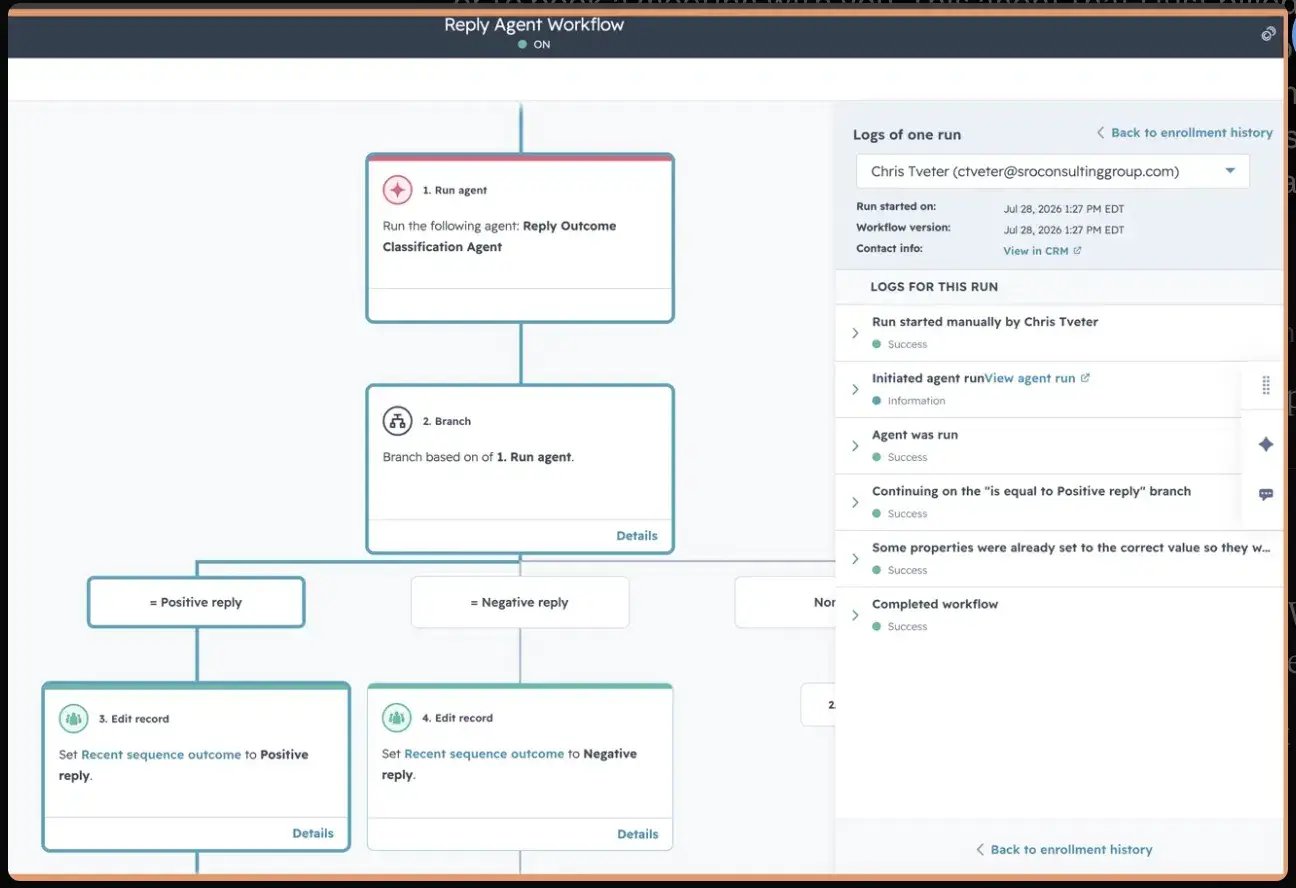Click the Run started on date value

(x=1064, y=209)
